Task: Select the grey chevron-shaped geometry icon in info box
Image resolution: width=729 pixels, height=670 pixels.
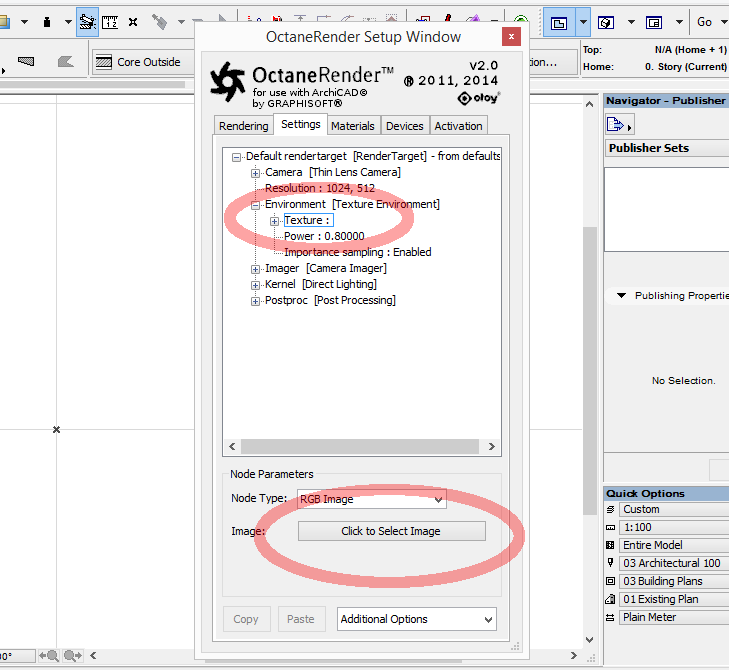Action: click(x=66, y=61)
